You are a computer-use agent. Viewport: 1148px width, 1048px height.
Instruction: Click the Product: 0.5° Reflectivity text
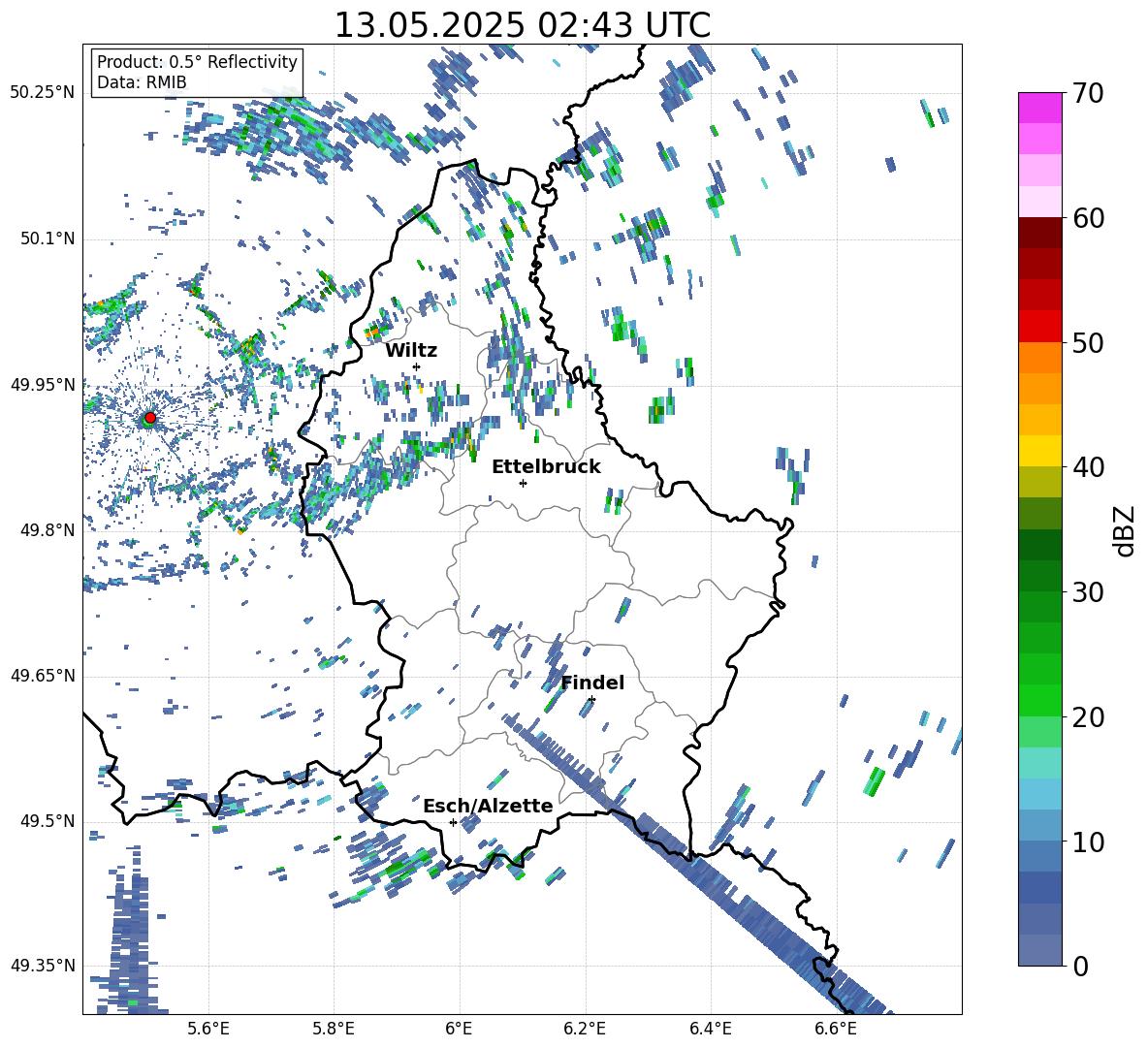coord(197,61)
